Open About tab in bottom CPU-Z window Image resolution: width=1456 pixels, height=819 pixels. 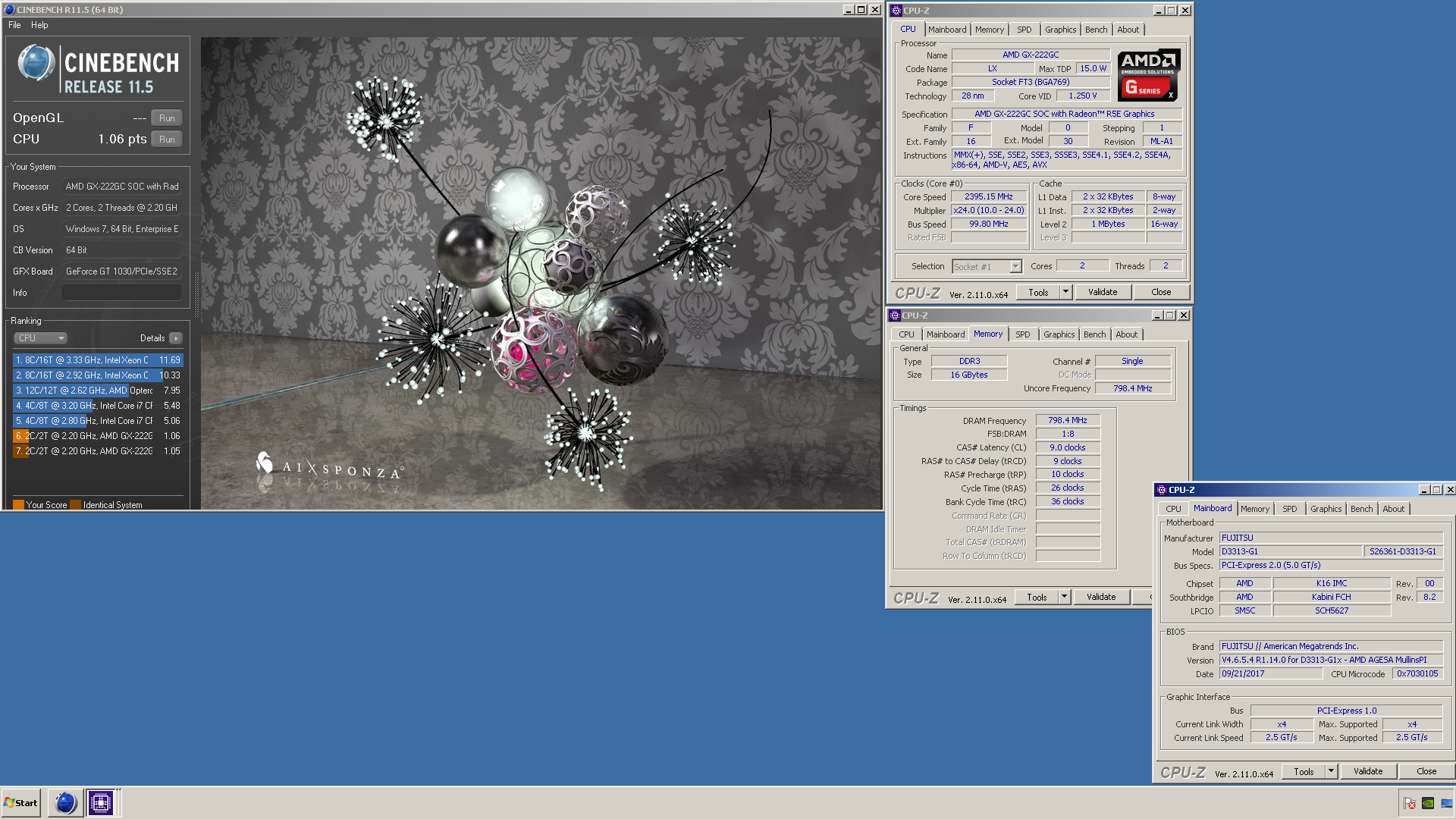point(1394,509)
